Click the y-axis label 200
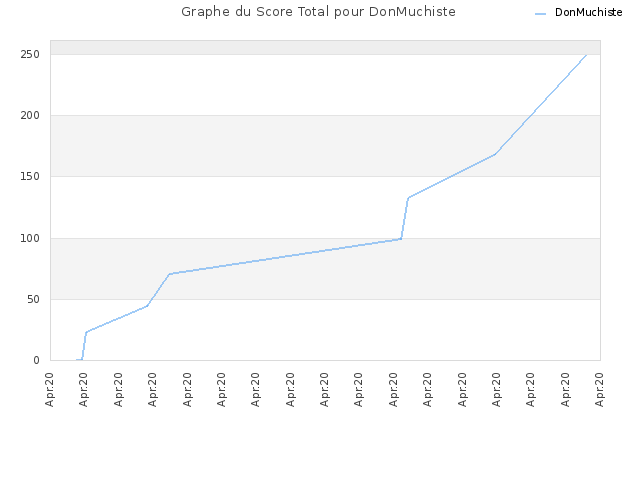The height and width of the screenshot is (480, 640). pyautogui.click(x=30, y=116)
